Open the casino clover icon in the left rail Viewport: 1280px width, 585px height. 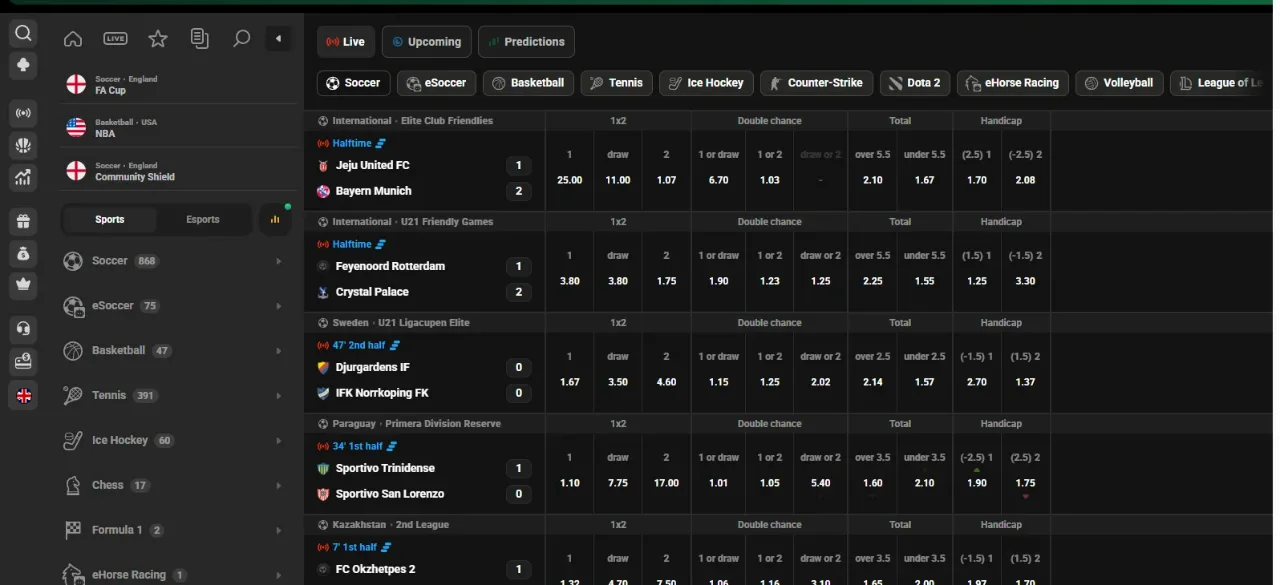click(24, 65)
